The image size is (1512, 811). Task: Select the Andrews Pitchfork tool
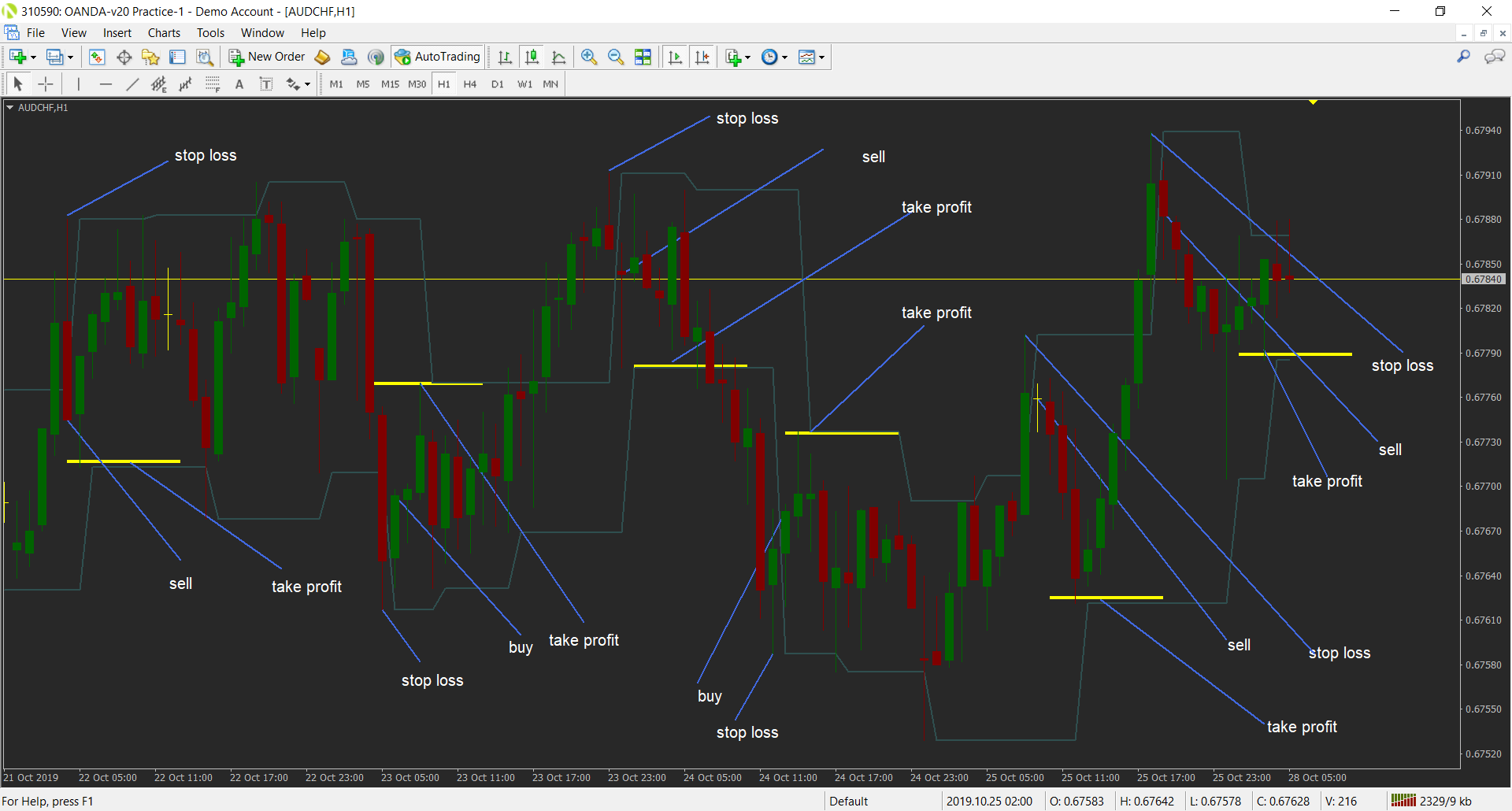pos(186,84)
